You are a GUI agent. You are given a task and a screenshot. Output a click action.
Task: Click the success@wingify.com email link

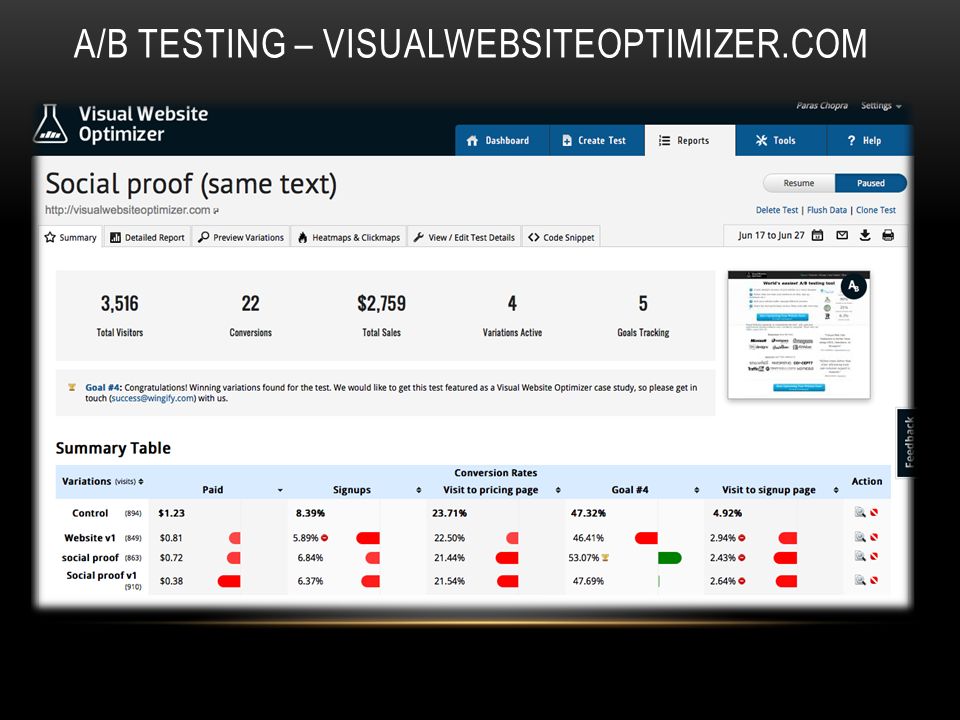click(x=153, y=398)
